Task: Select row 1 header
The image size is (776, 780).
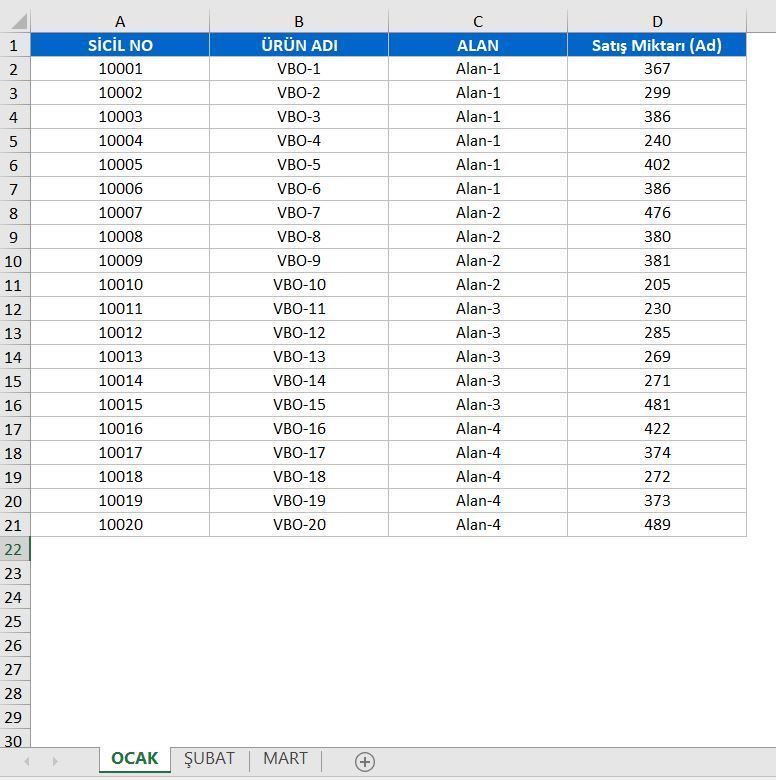Action: pos(14,45)
